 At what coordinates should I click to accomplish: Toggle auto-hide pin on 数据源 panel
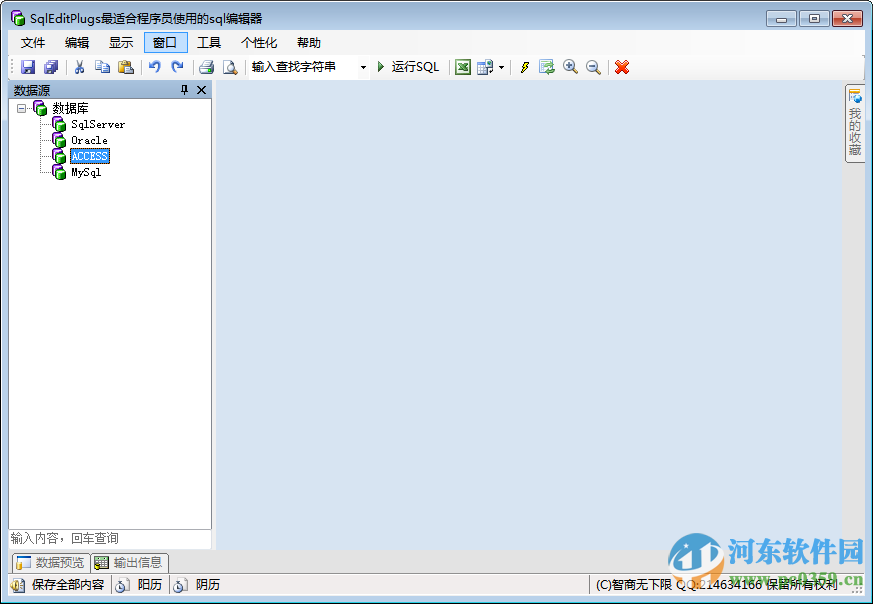[183, 89]
